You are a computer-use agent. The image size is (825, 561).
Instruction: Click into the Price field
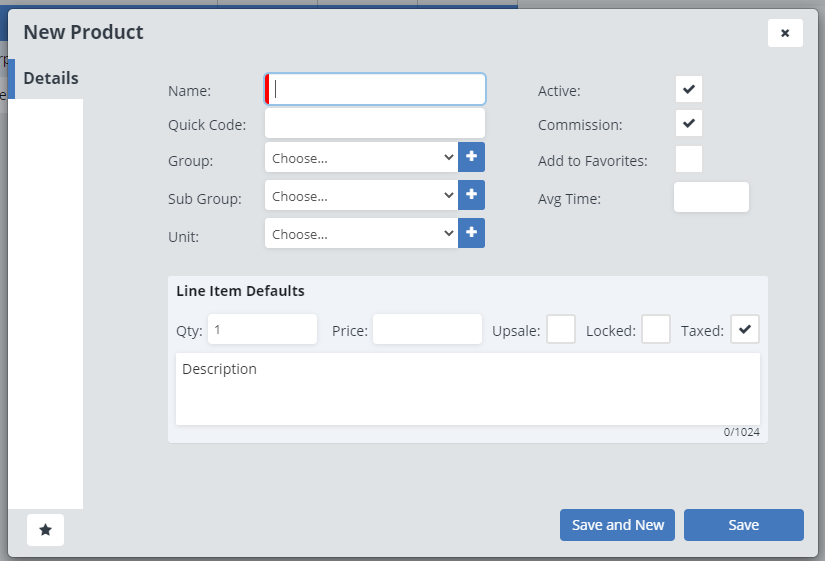tap(427, 329)
